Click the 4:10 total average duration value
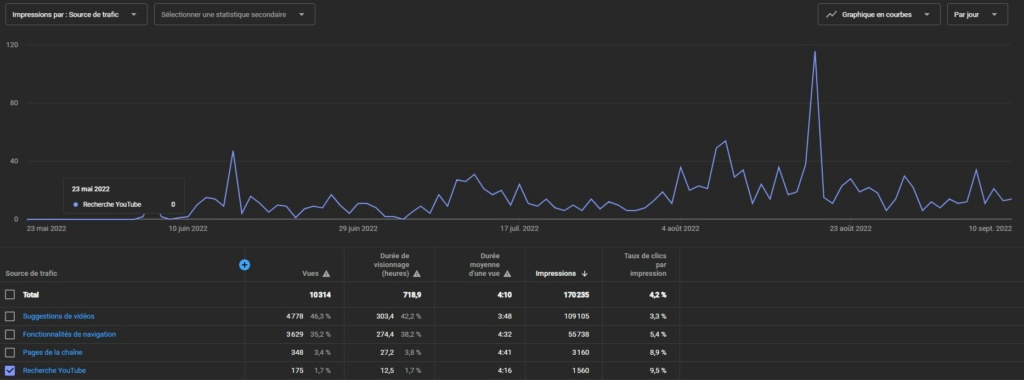Viewport: 1024px width, 380px height. click(x=505, y=295)
